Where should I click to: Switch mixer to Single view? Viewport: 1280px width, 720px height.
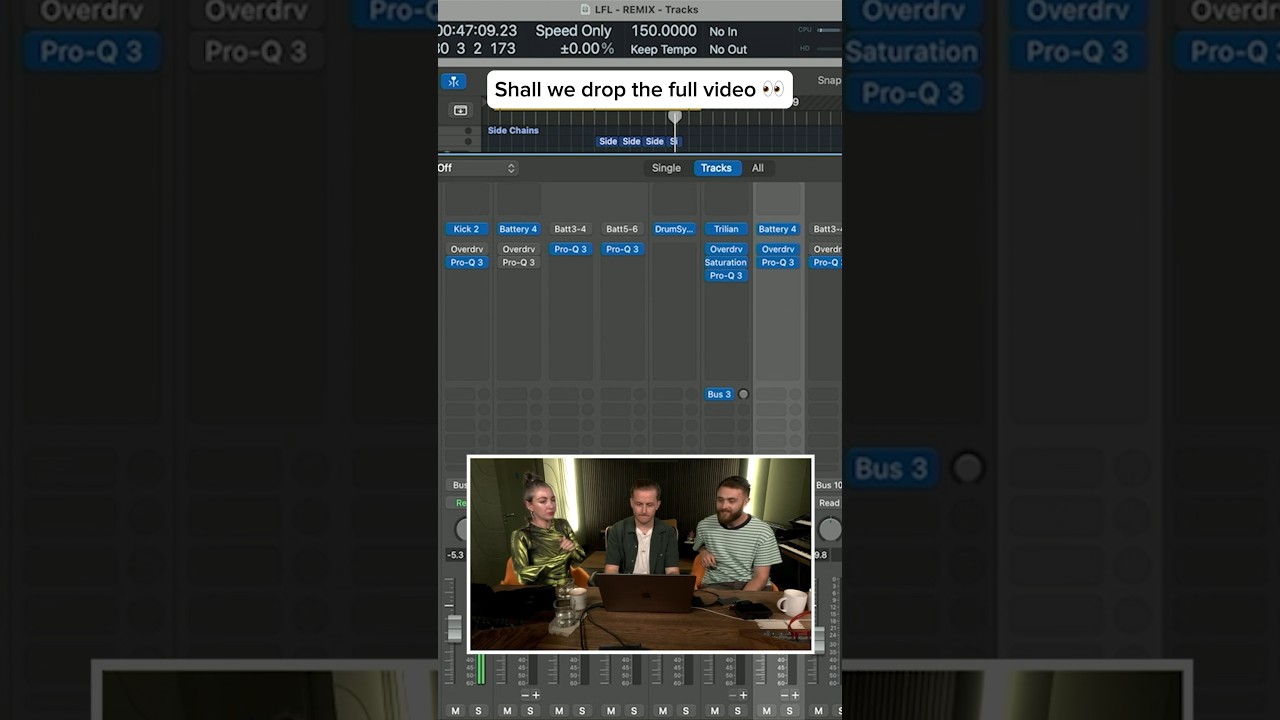click(x=666, y=168)
